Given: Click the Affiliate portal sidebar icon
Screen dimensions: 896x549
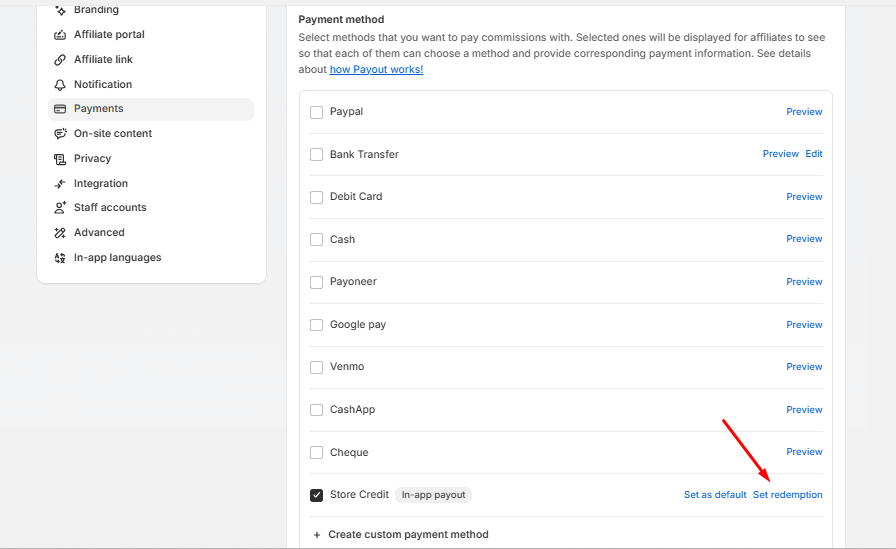Looking at the screenshot, I should pyautogui.click(x=60, y=35).
